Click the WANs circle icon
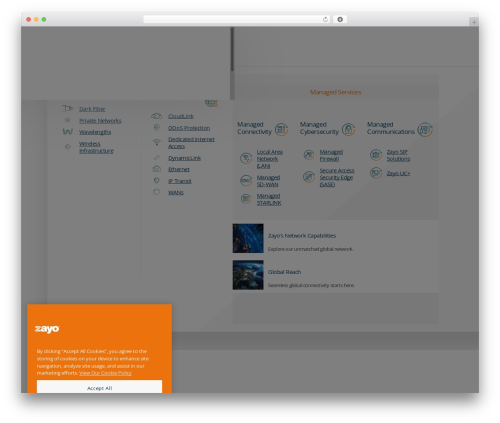 click(156, 192)
